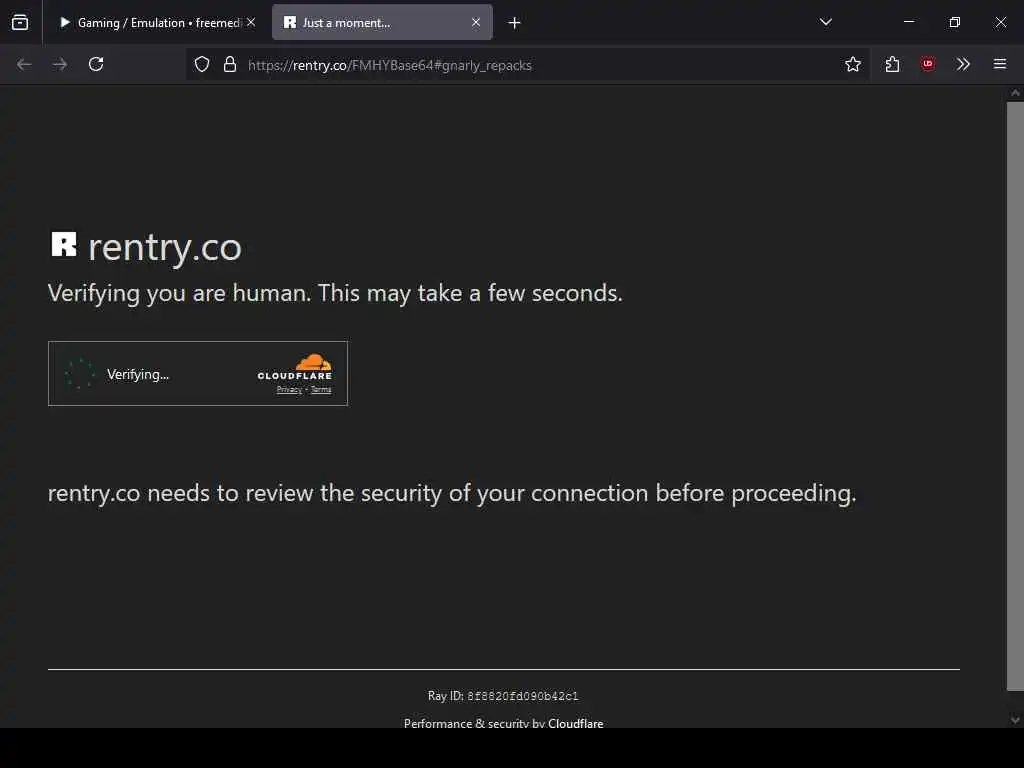Show more tools overflow chevrons

click(963, 64)
